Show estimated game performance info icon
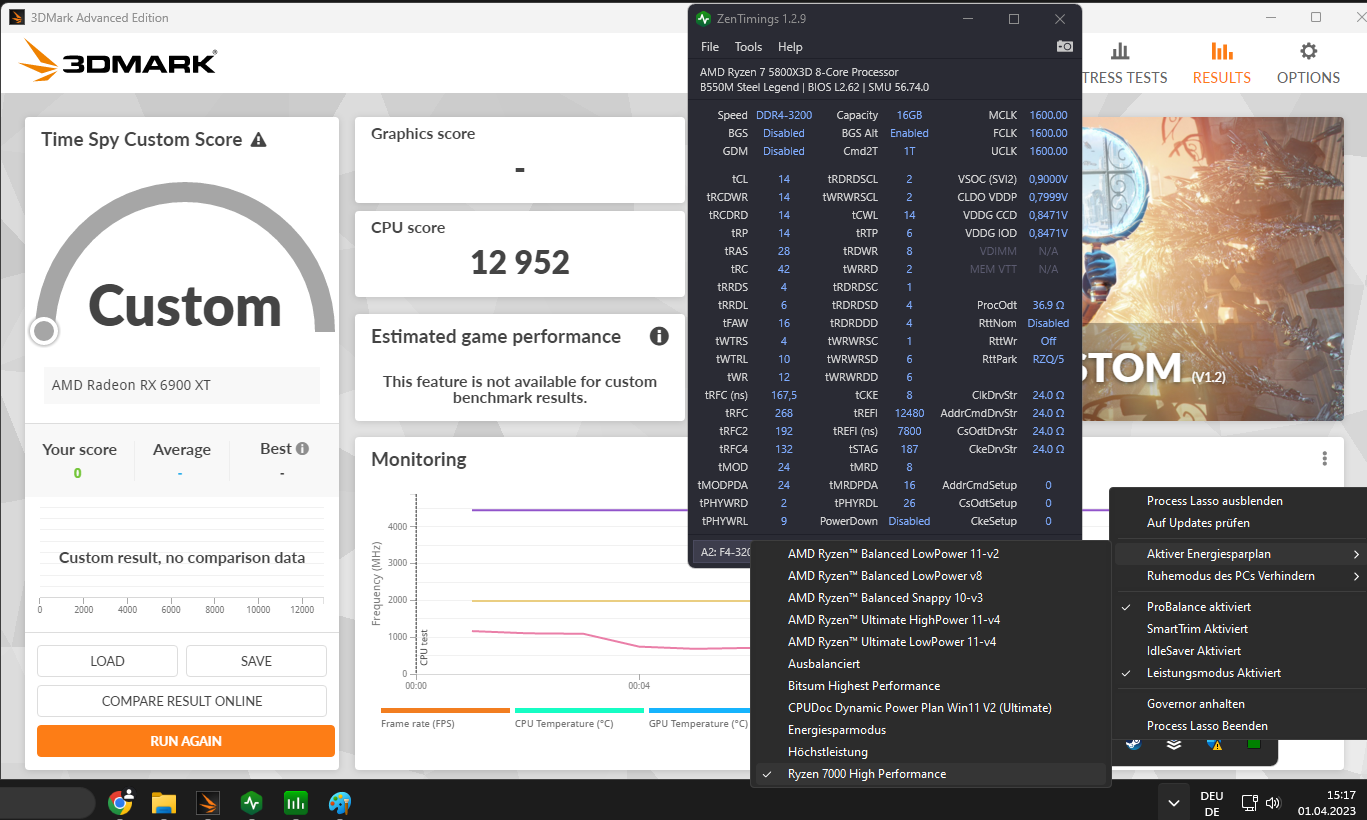The width and height of the screenshot is (1367, 820). pos(659,336)
